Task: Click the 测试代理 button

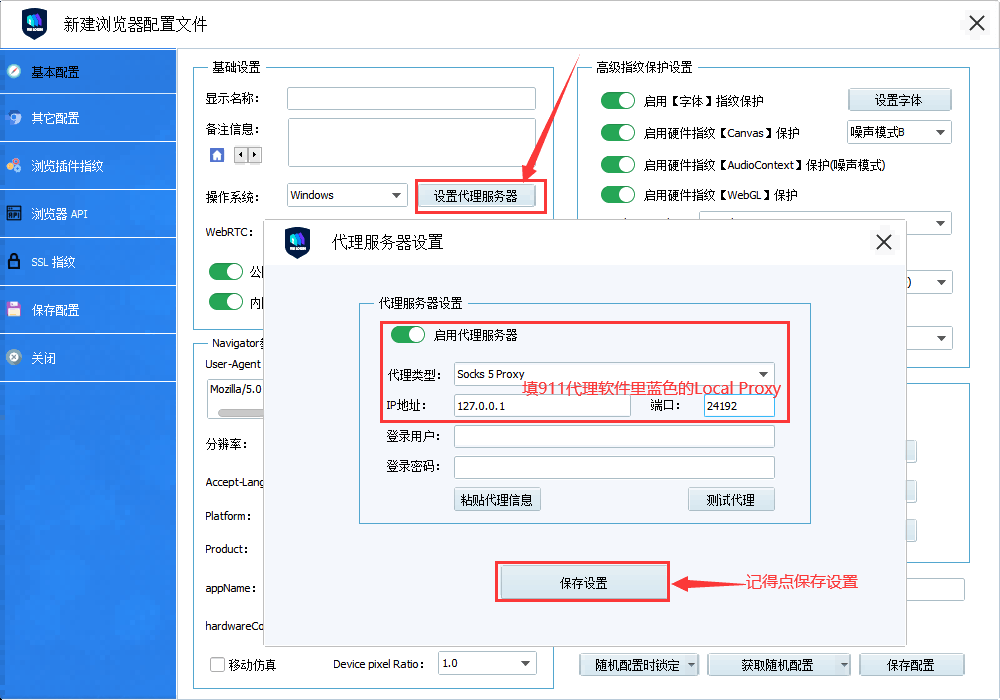Action: point(730,500)
